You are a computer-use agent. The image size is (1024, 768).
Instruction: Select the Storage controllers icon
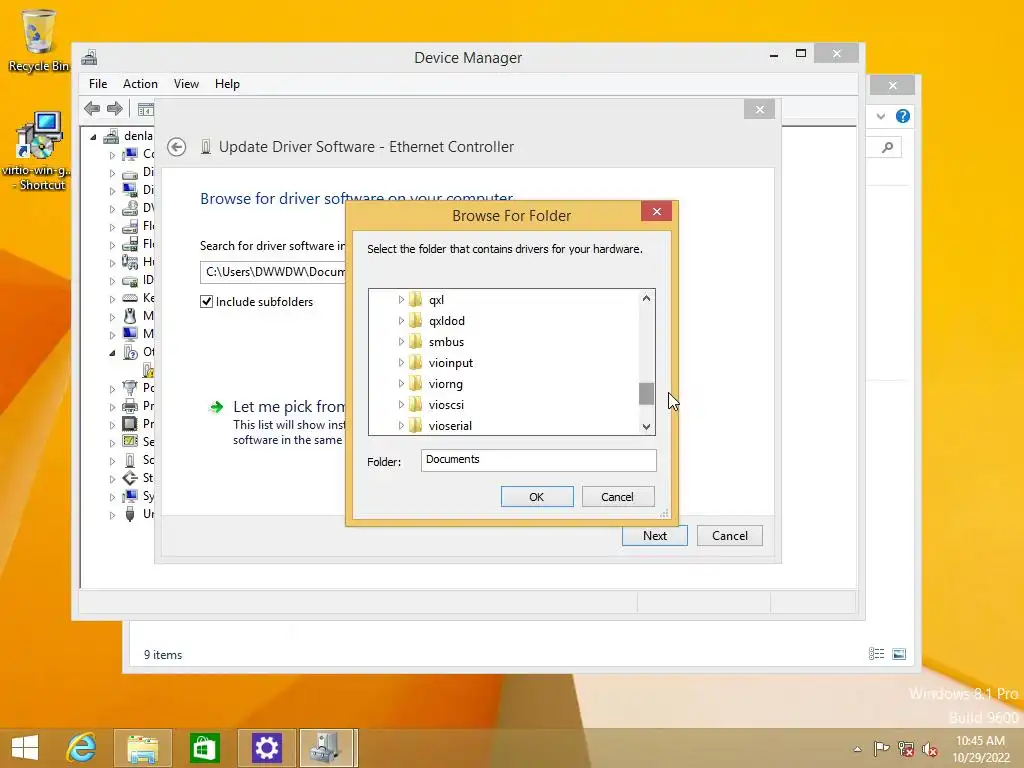click(x=130, y=478)
